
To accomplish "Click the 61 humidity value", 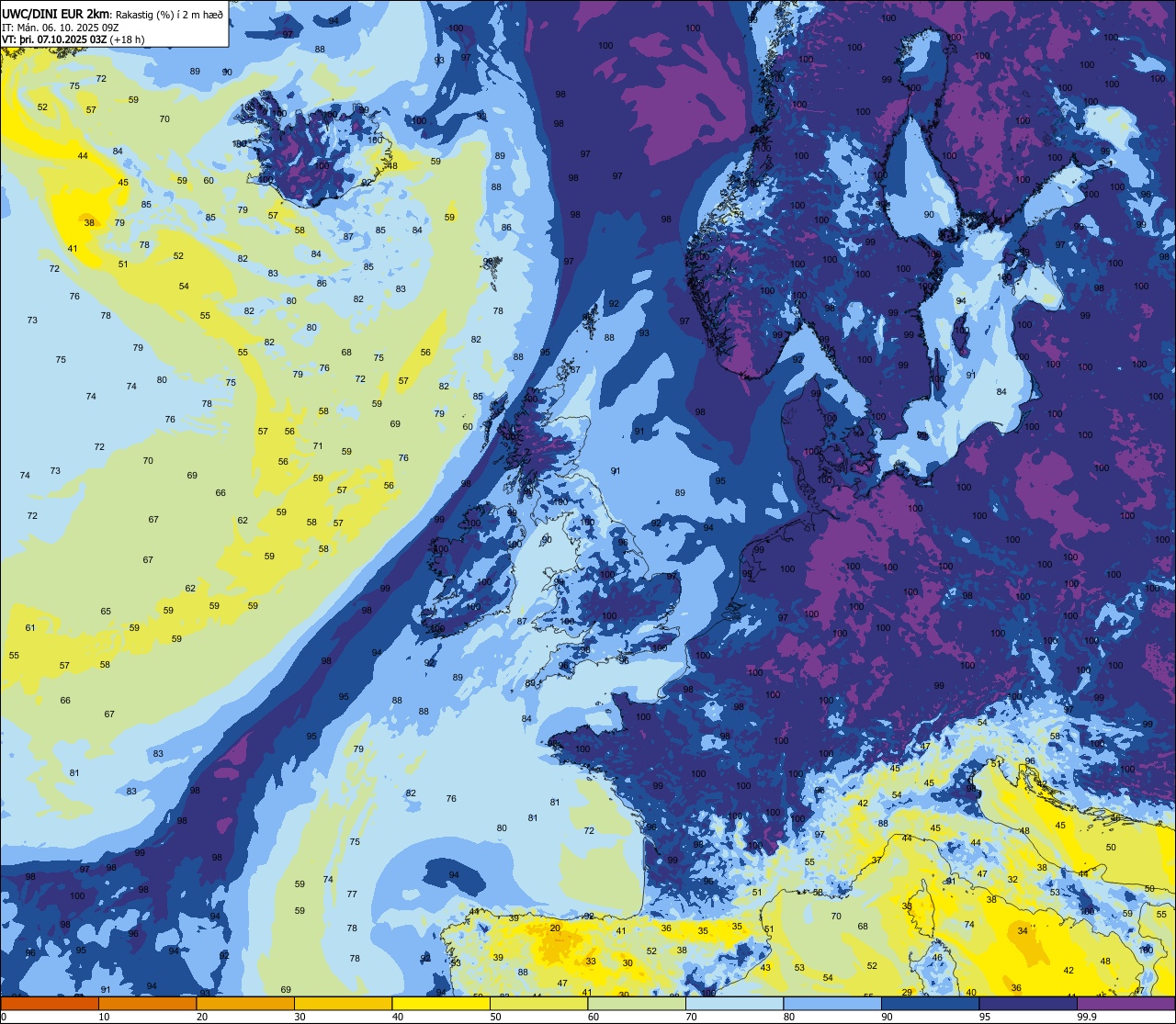I will pos(30,627).
